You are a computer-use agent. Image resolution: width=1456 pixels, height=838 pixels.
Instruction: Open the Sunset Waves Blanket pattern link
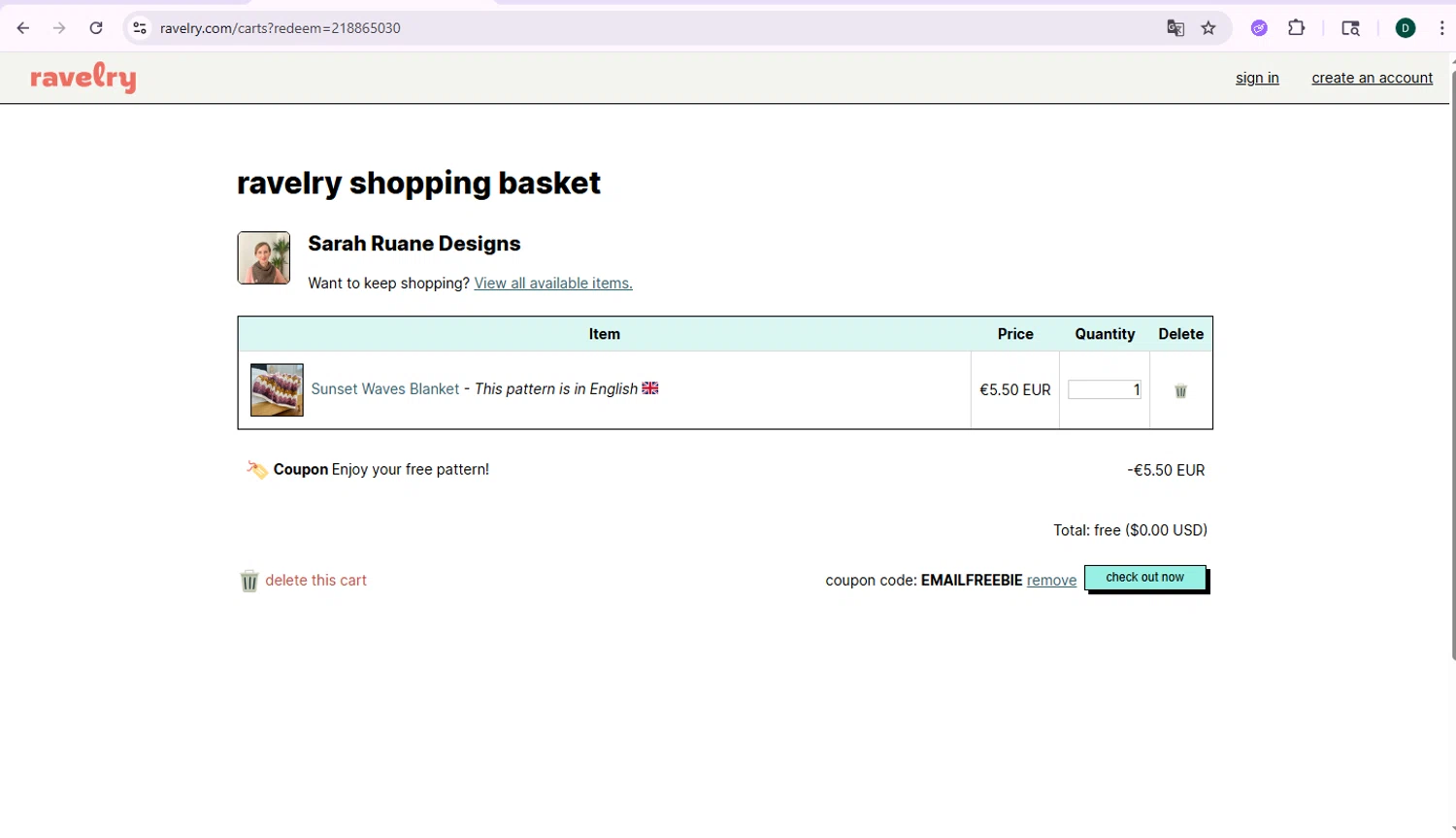[x=385, y=388]
